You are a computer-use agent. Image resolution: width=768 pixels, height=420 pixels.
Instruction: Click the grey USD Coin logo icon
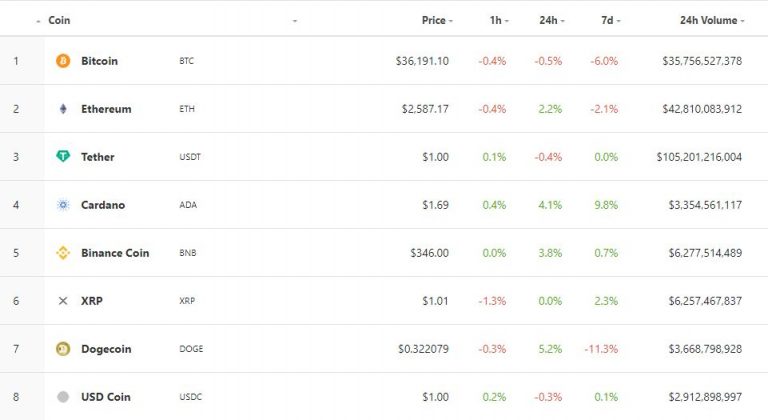pos(63,396)
